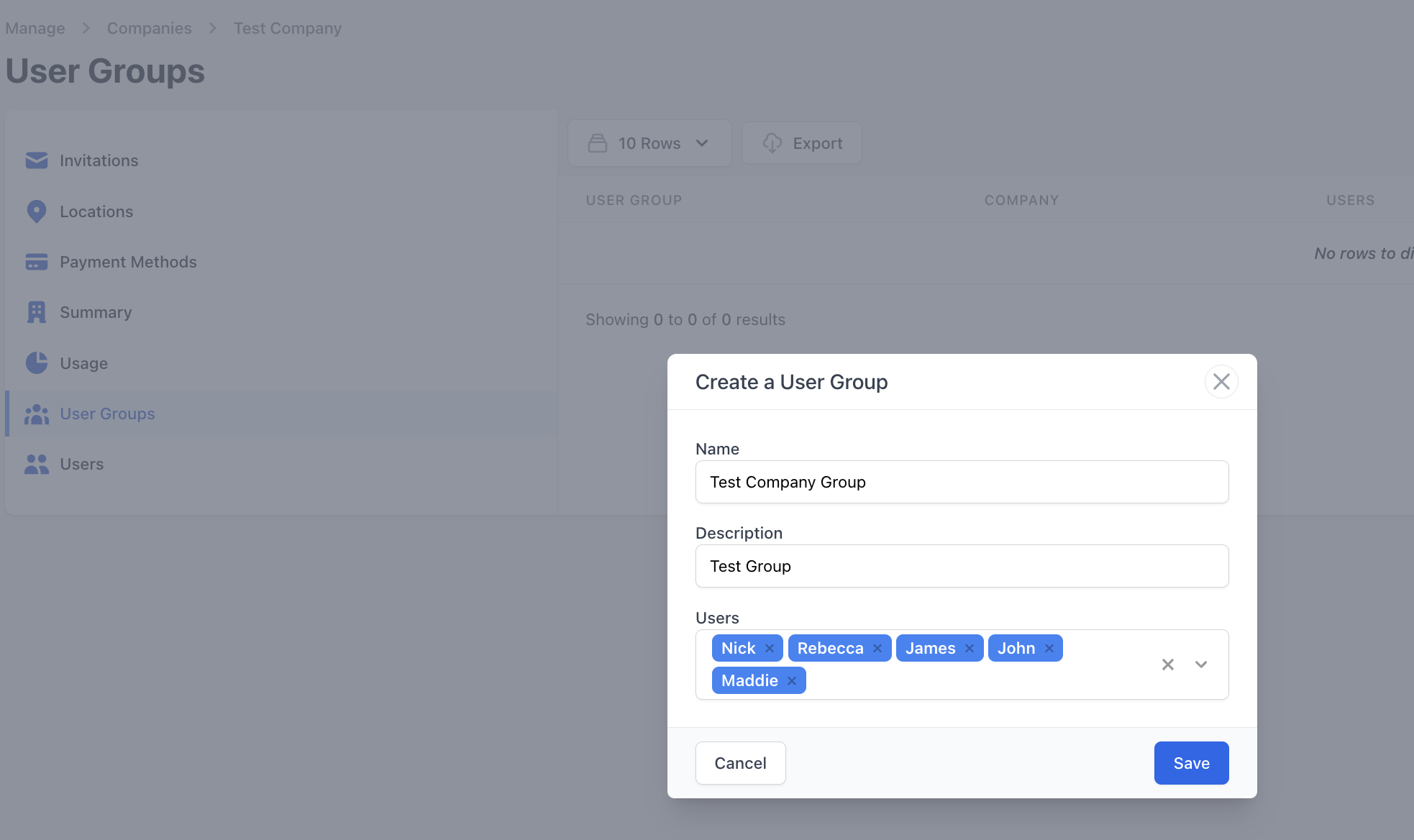Go to Payment Methods

click(280, 262)
